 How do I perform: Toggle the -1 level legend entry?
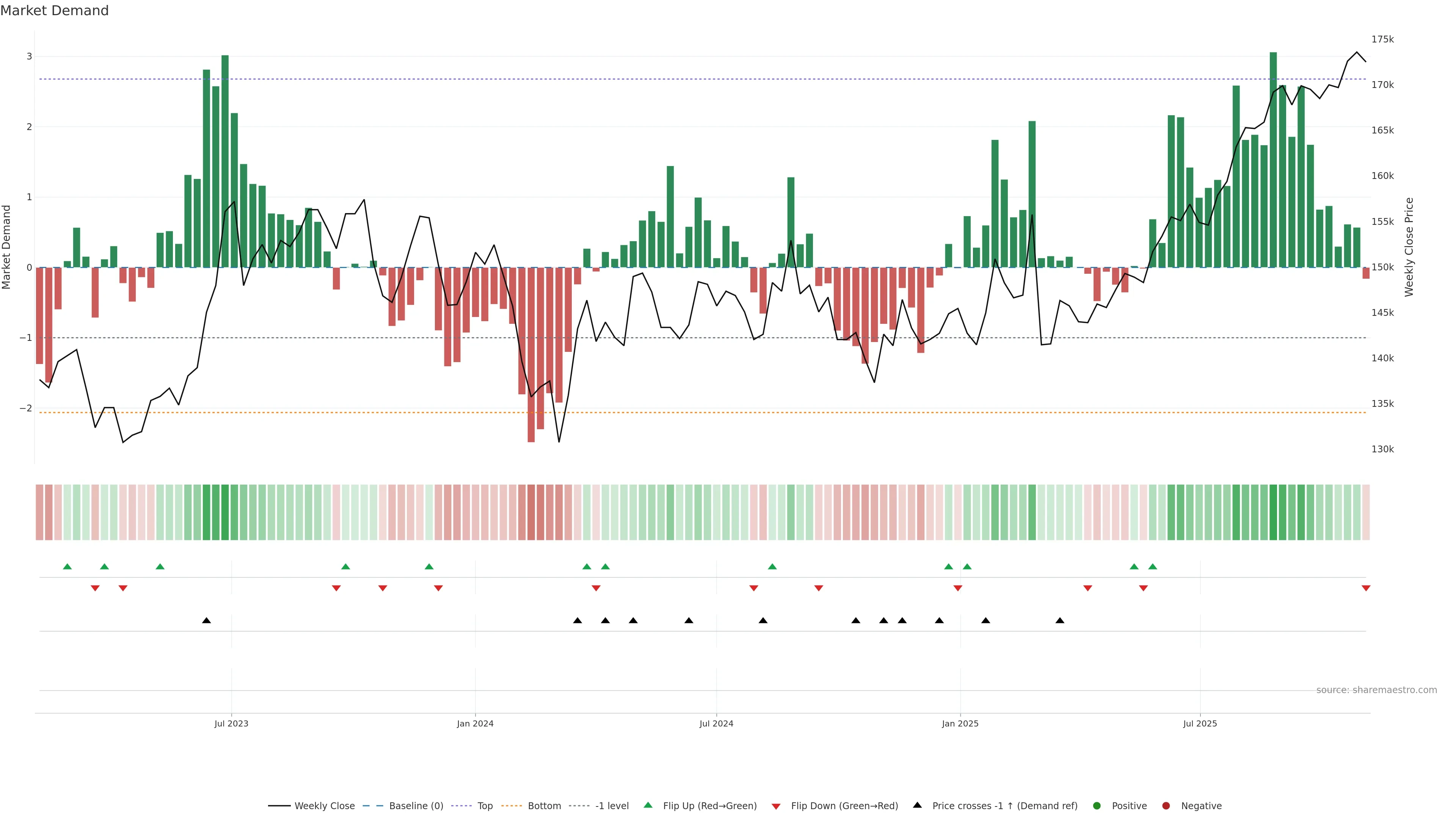612,805
